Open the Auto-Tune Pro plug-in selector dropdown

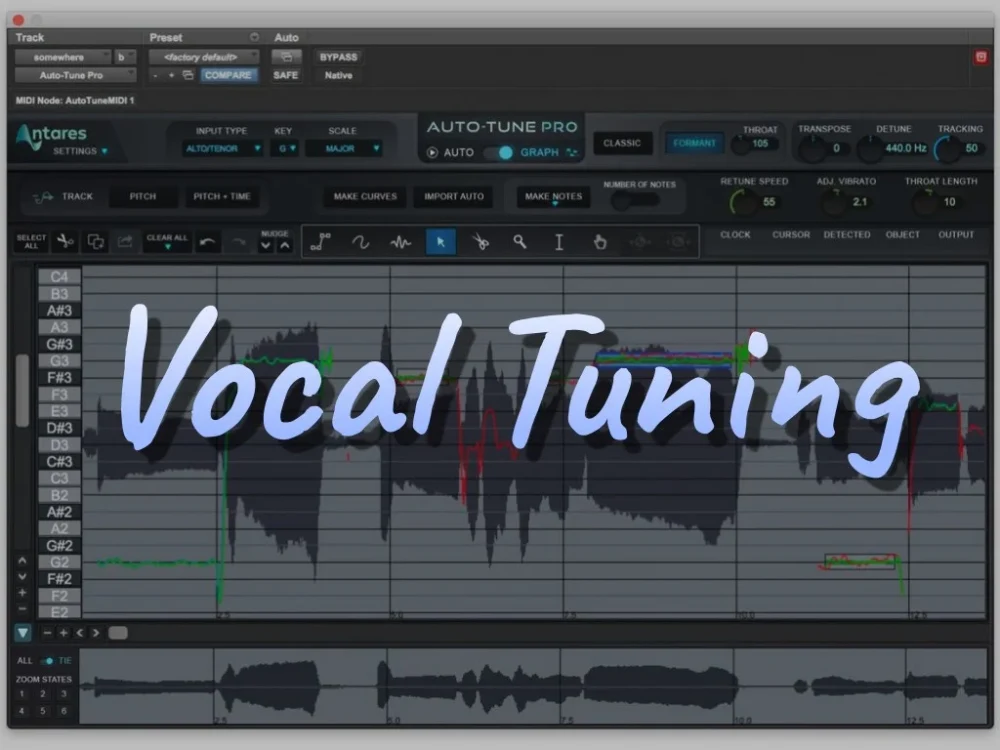click(x=75, y=75)
